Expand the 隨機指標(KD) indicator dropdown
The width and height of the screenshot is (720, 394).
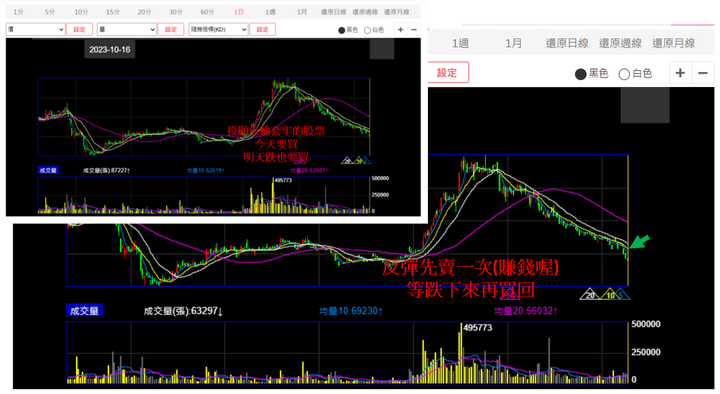(x=218, y=29)
